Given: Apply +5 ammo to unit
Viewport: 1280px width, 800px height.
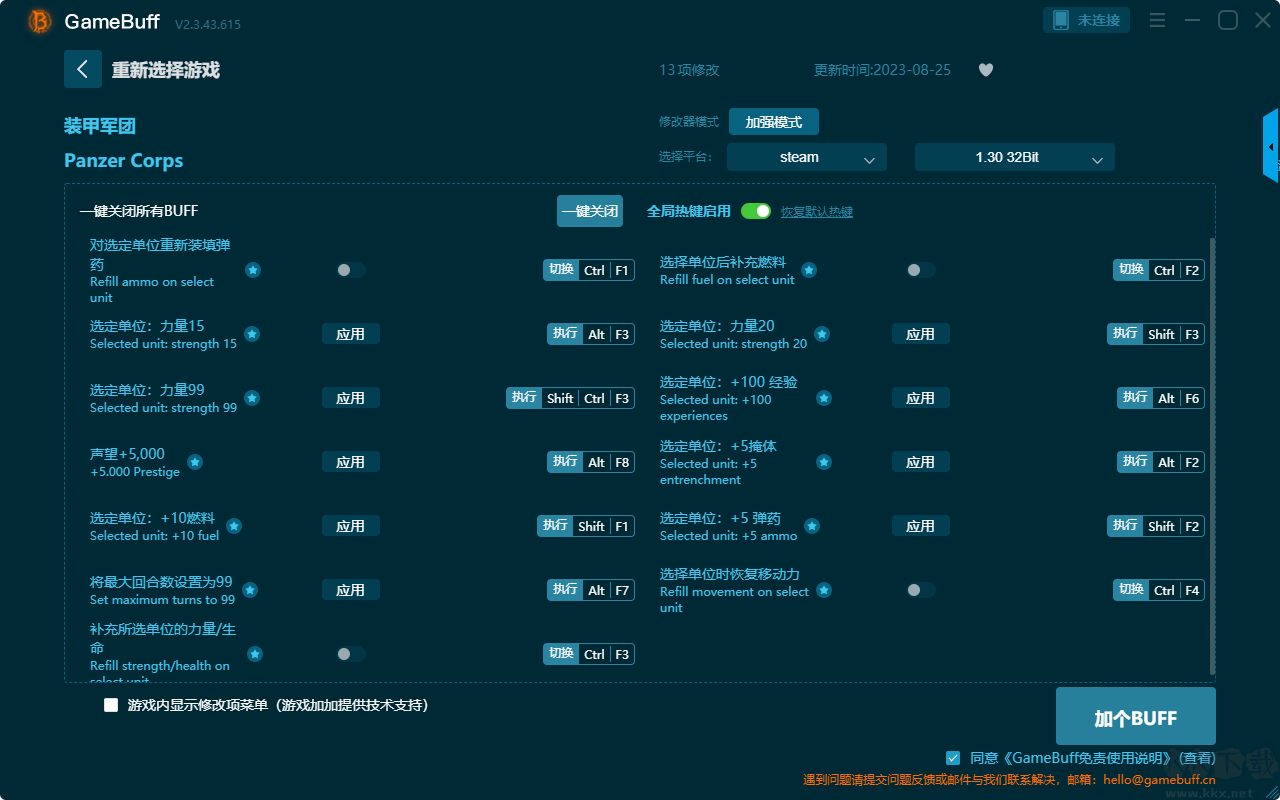Looking at the screenshot, I should tap(921, 526).
